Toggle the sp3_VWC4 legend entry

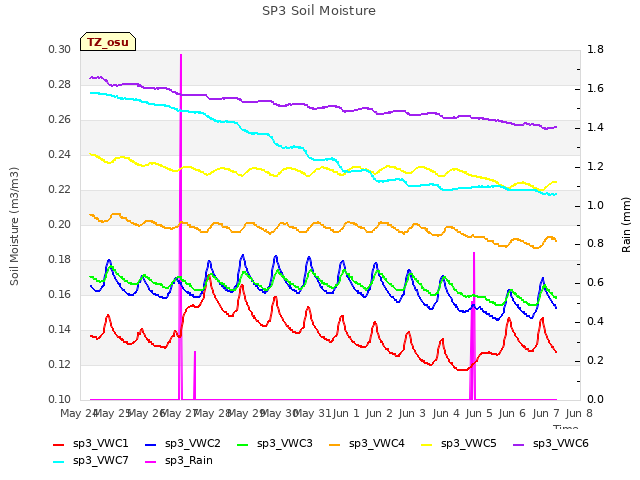[x=367, y=444]
